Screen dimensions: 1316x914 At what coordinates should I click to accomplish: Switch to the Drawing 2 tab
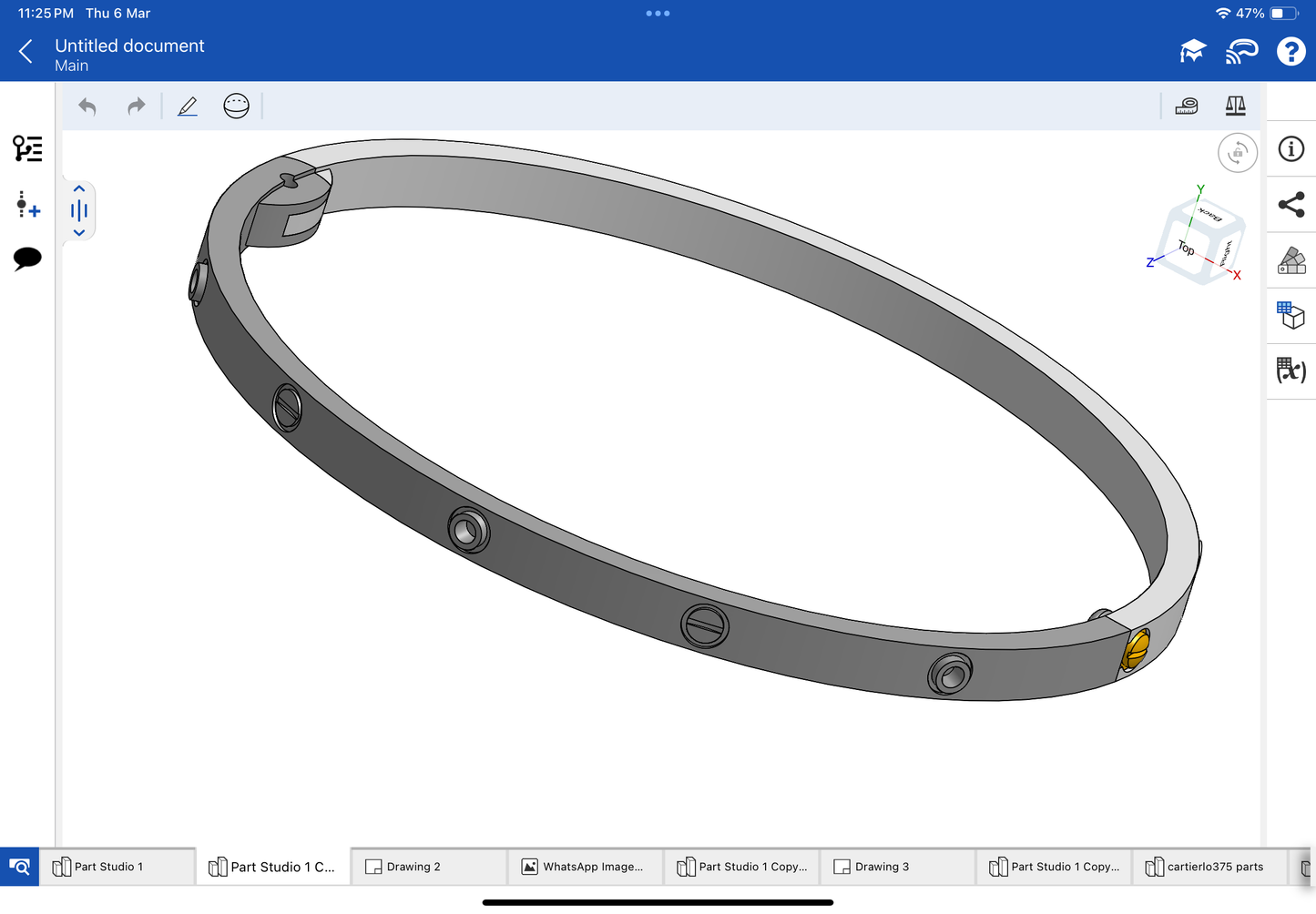click(428, 867)
